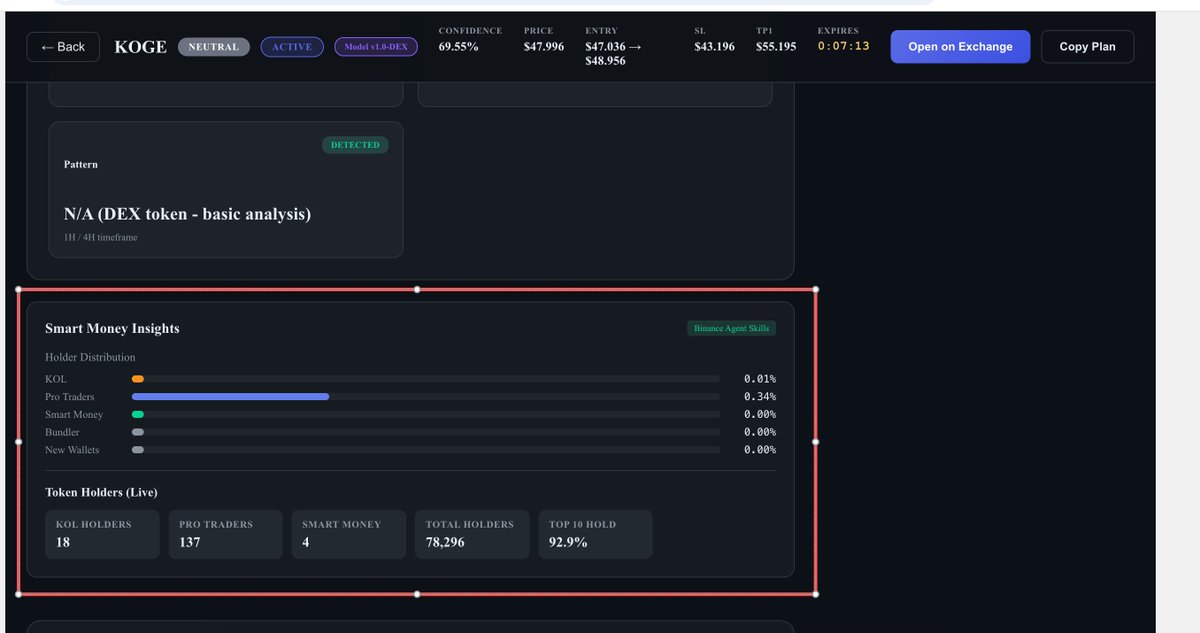The width and height of the screenshot is (1200, 633).
Task: Click the confidence value 69.55%
Action: coord(459,47)
